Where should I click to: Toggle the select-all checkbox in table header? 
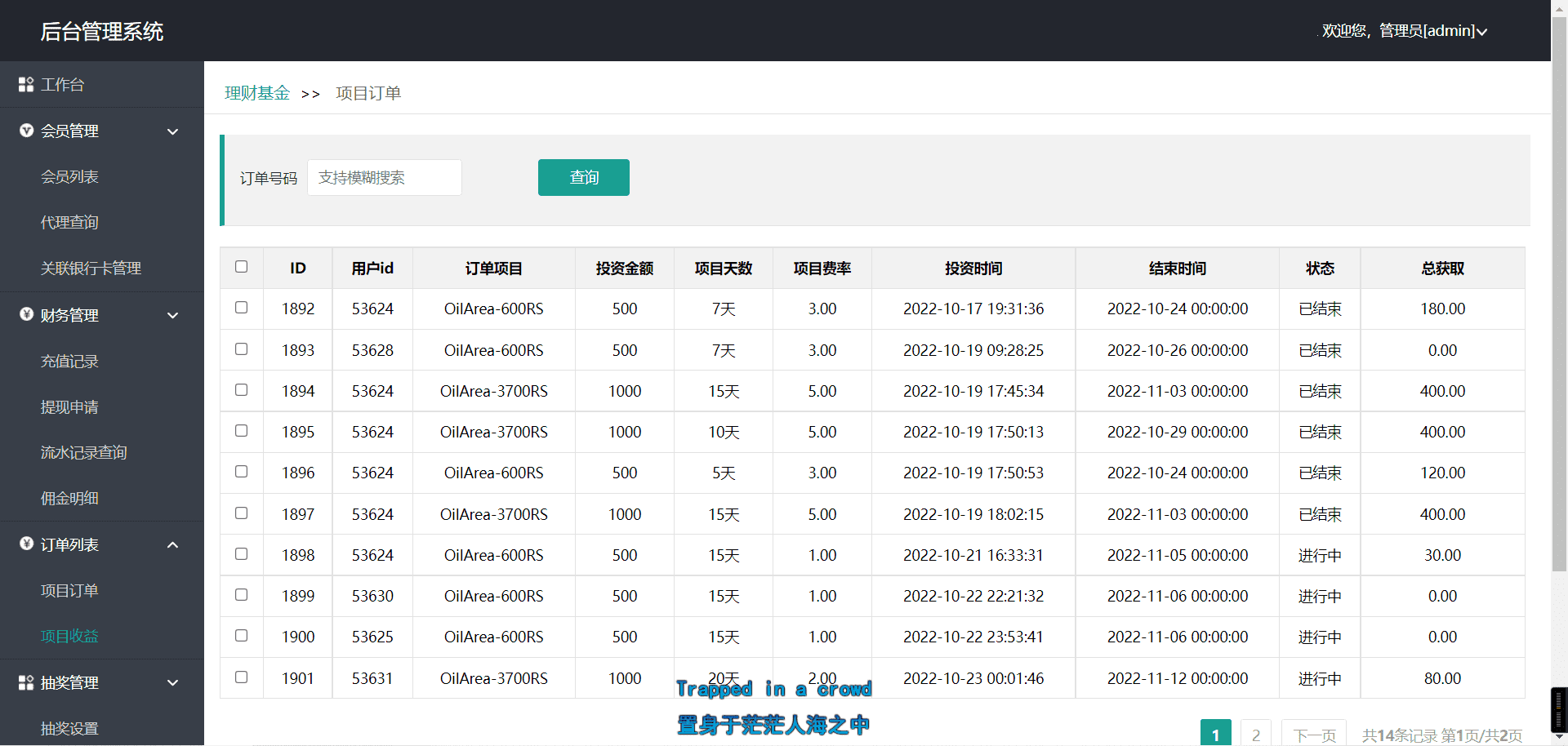241,267
